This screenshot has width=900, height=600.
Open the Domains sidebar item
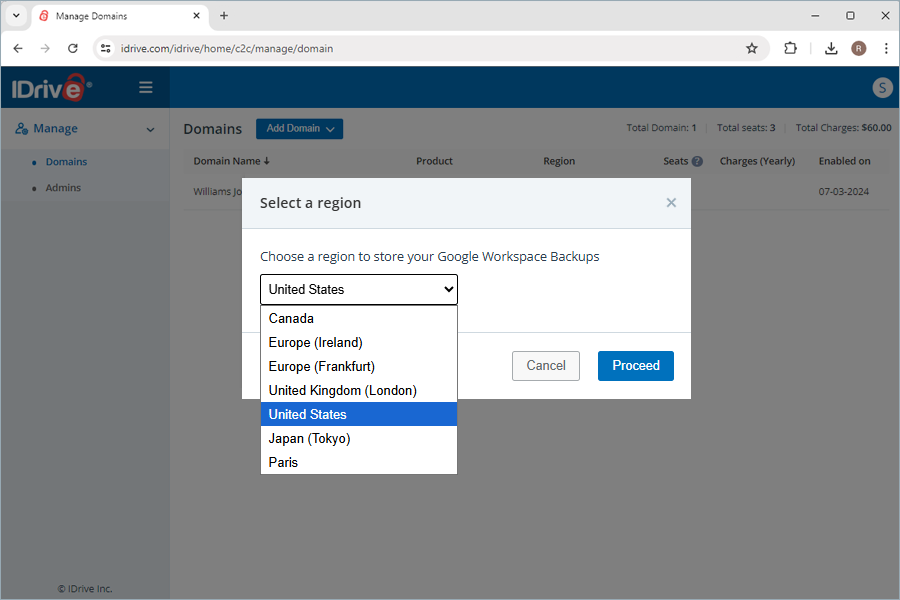point(66,162)
